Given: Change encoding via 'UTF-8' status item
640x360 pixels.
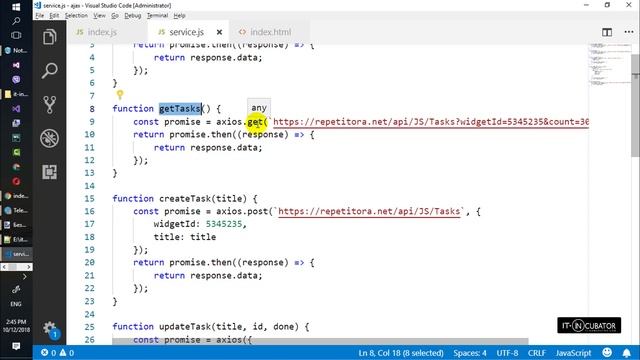Looking at the screenshot, I should [x=507, y=353].
